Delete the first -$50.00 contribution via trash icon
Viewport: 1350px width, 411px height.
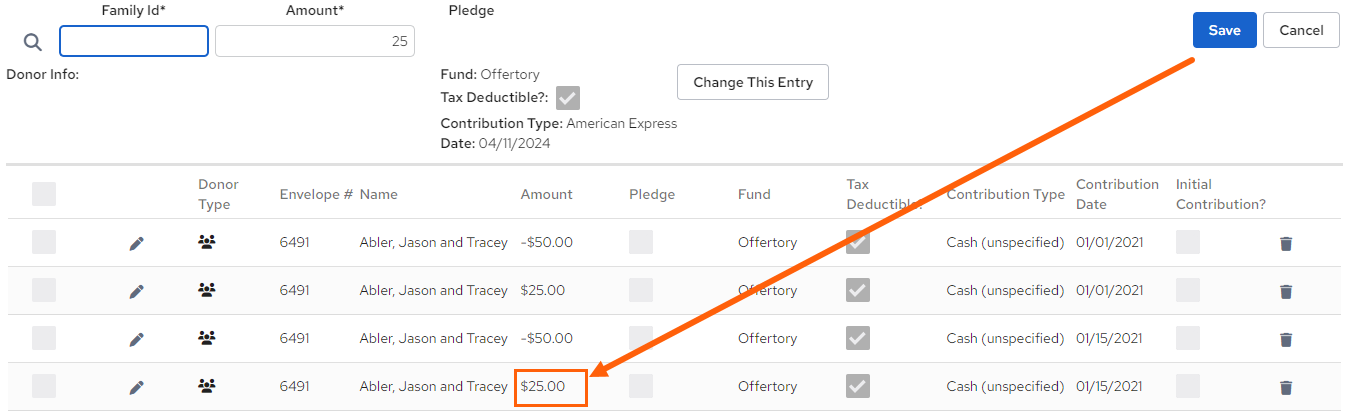point(1286,243)
